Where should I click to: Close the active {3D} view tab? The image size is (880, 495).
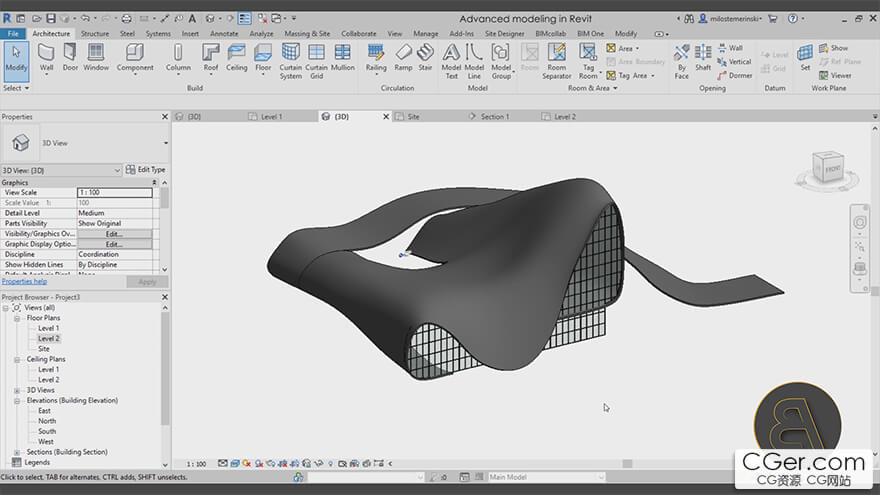click(x=386, y=117)
